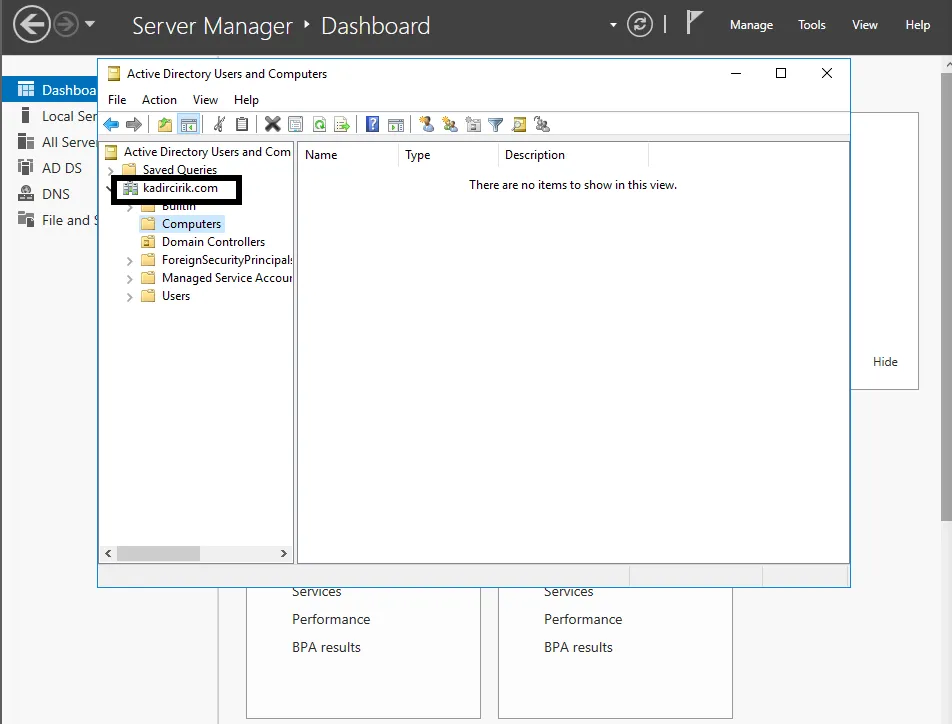Toggle Show/Hide Action Pane icon
Screen dimensions: 952x724
pos(396,125)
